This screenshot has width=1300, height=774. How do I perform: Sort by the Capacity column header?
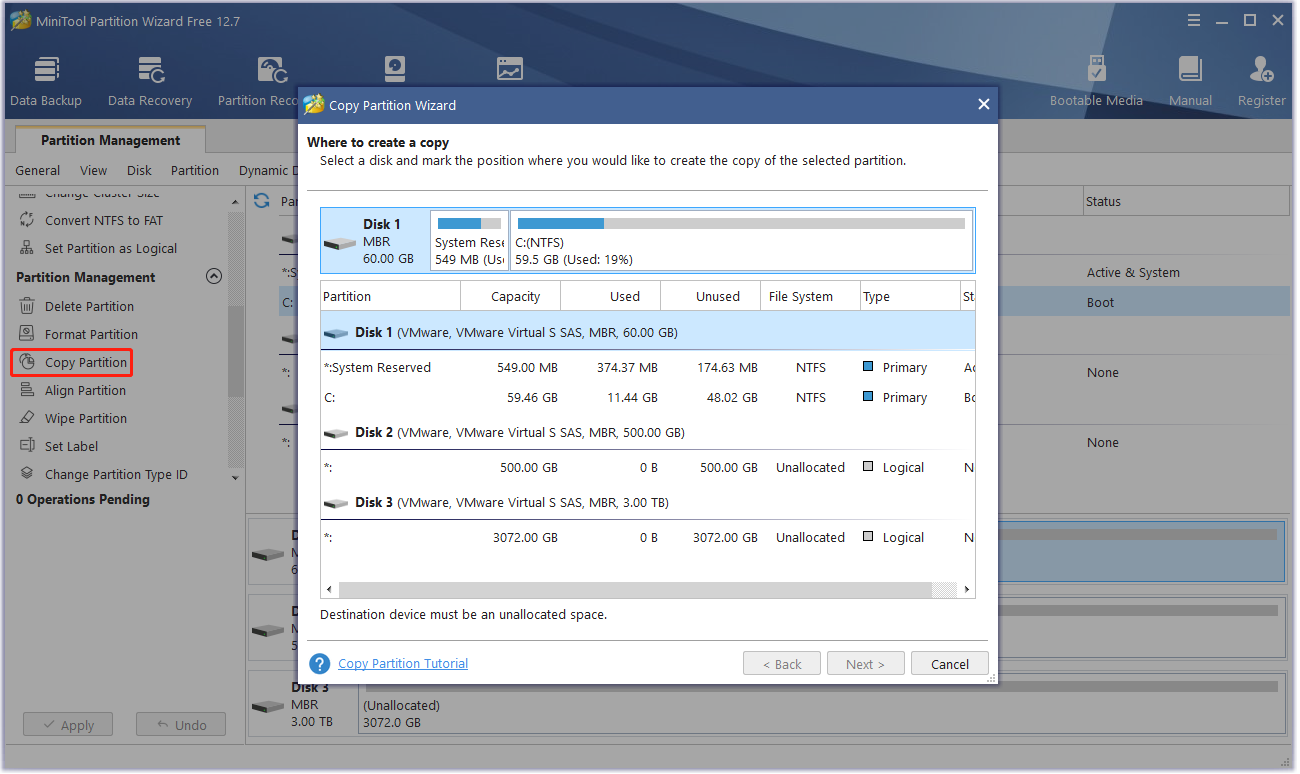[511, 296]
